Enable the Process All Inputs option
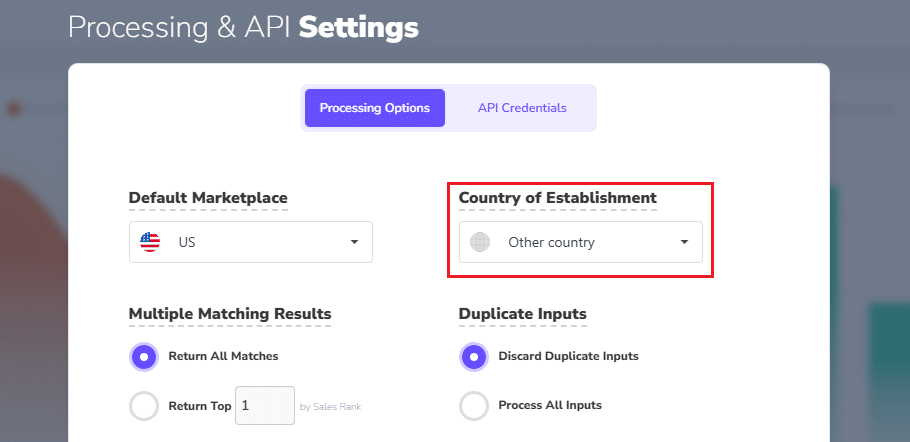The height and width of the screenshot is (442, 910). point(474,406)
